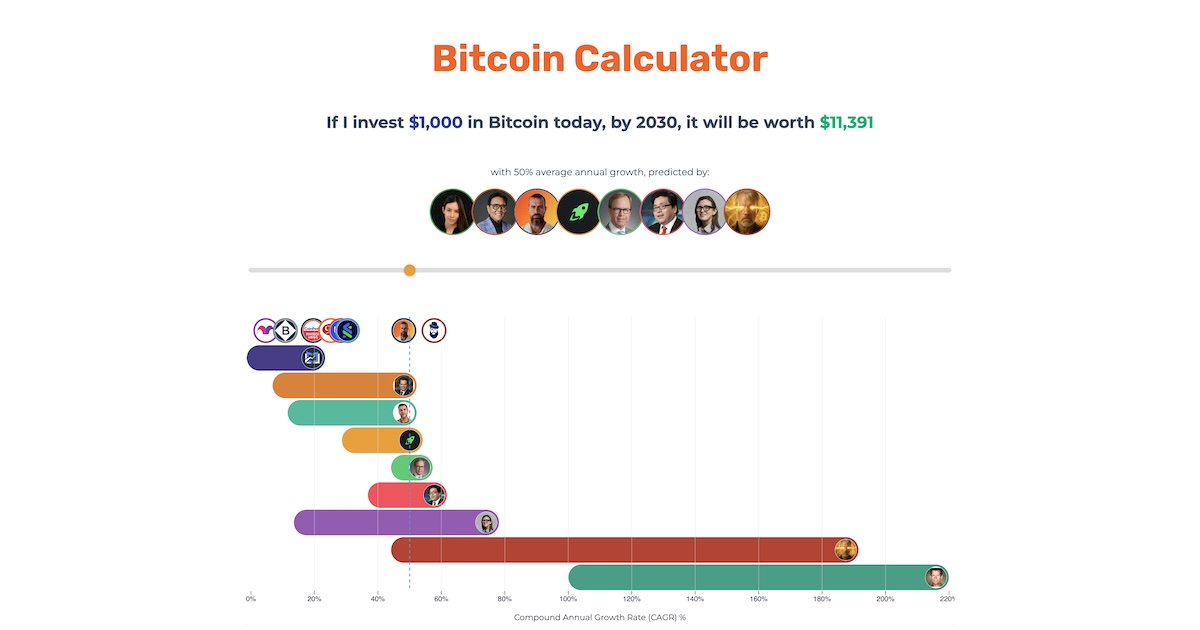This screenshot has width=1200, height=630.
Task: Click the longest teal prediction bar
Action: 750,577
